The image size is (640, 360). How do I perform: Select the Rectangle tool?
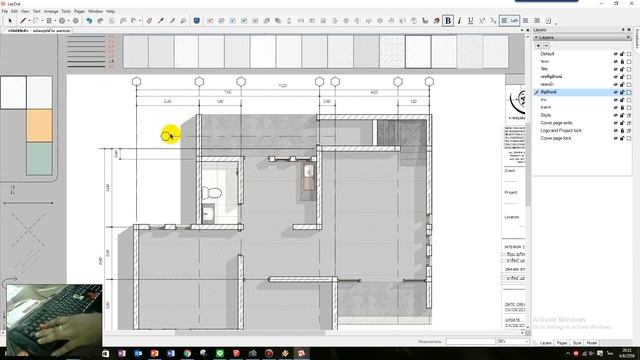click(49, 20)
